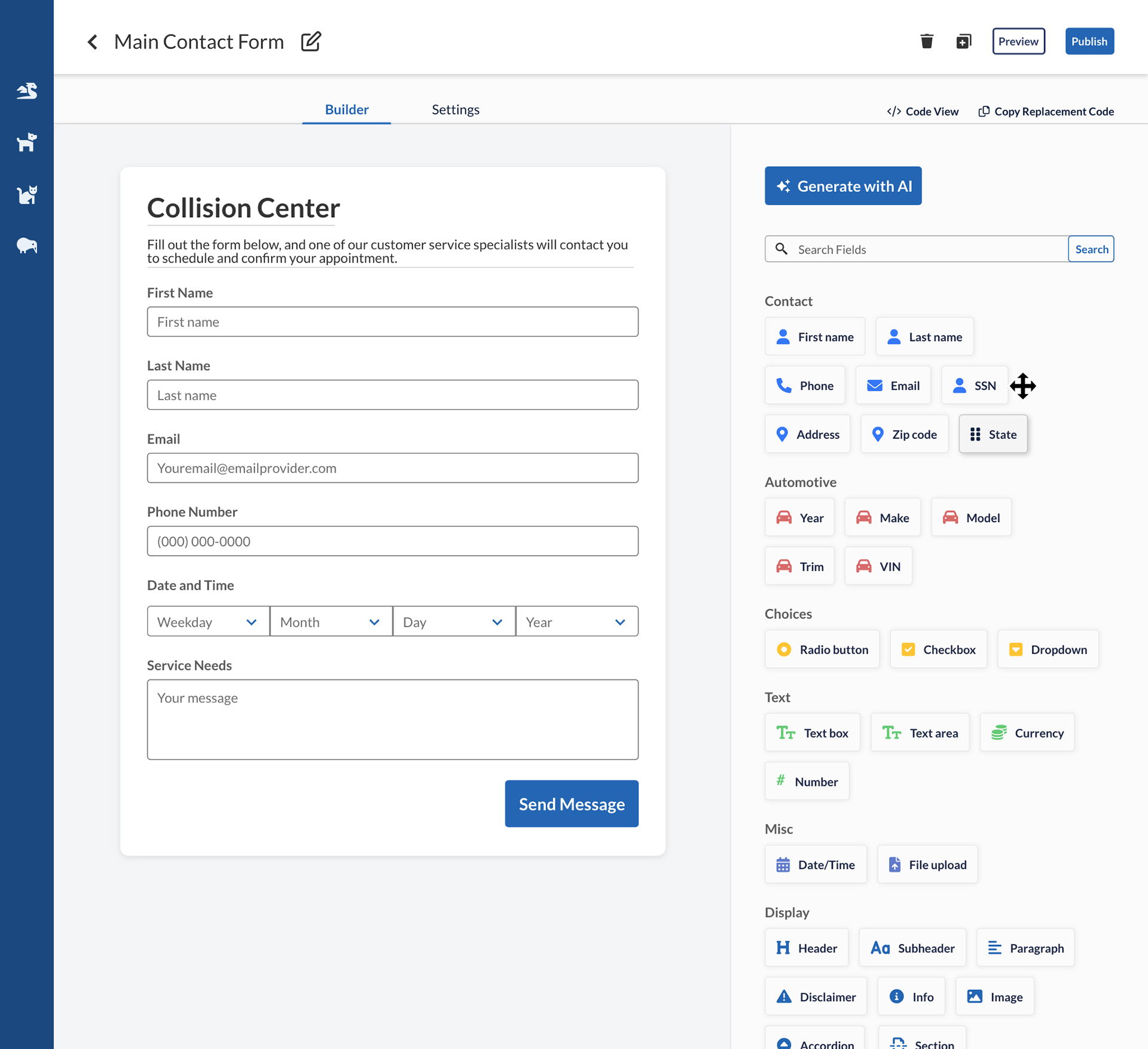Open the Day dropdown
Image resolution: width=1148 pixels, height=1049 pixels.
click(453, 622)
